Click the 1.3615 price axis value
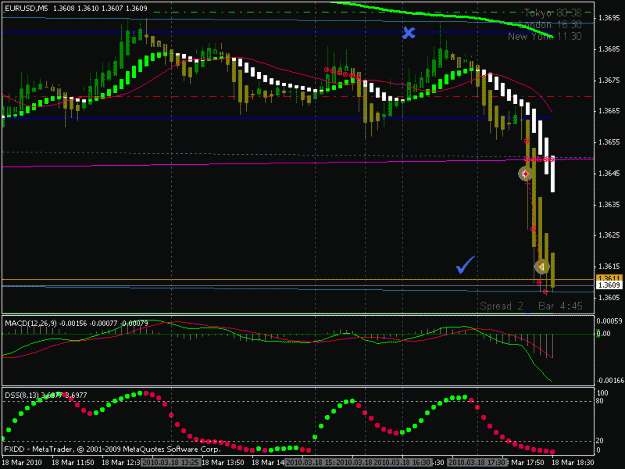 point(609,266)
